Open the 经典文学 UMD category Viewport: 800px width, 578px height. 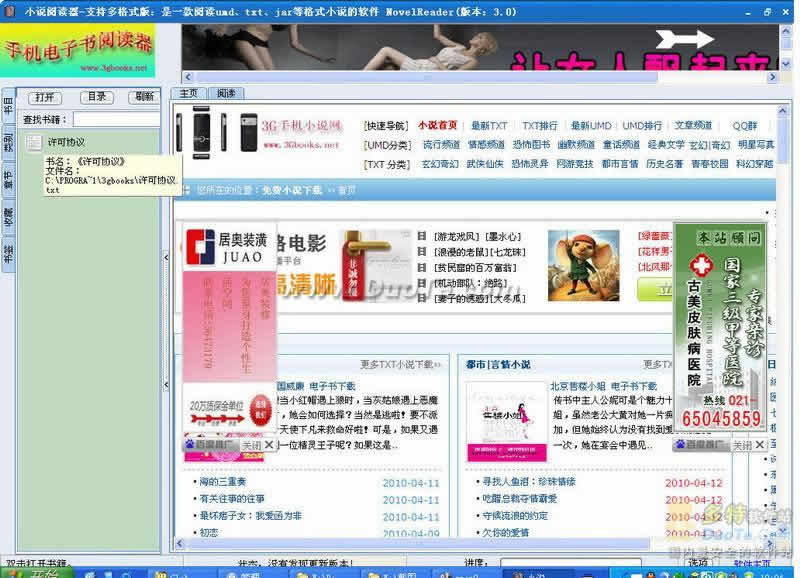coord(666,145)
